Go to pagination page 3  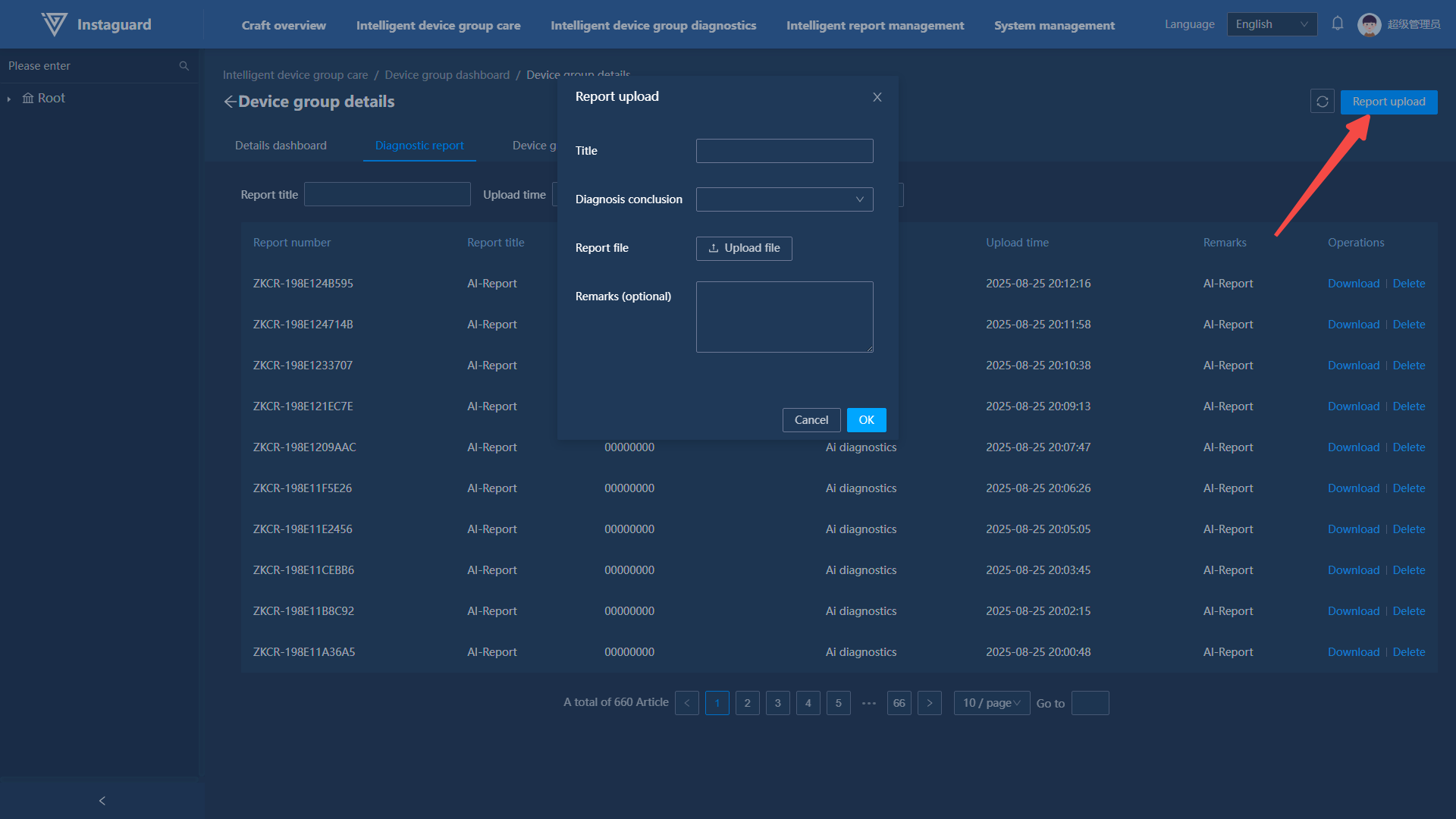[x=777, y=703]
